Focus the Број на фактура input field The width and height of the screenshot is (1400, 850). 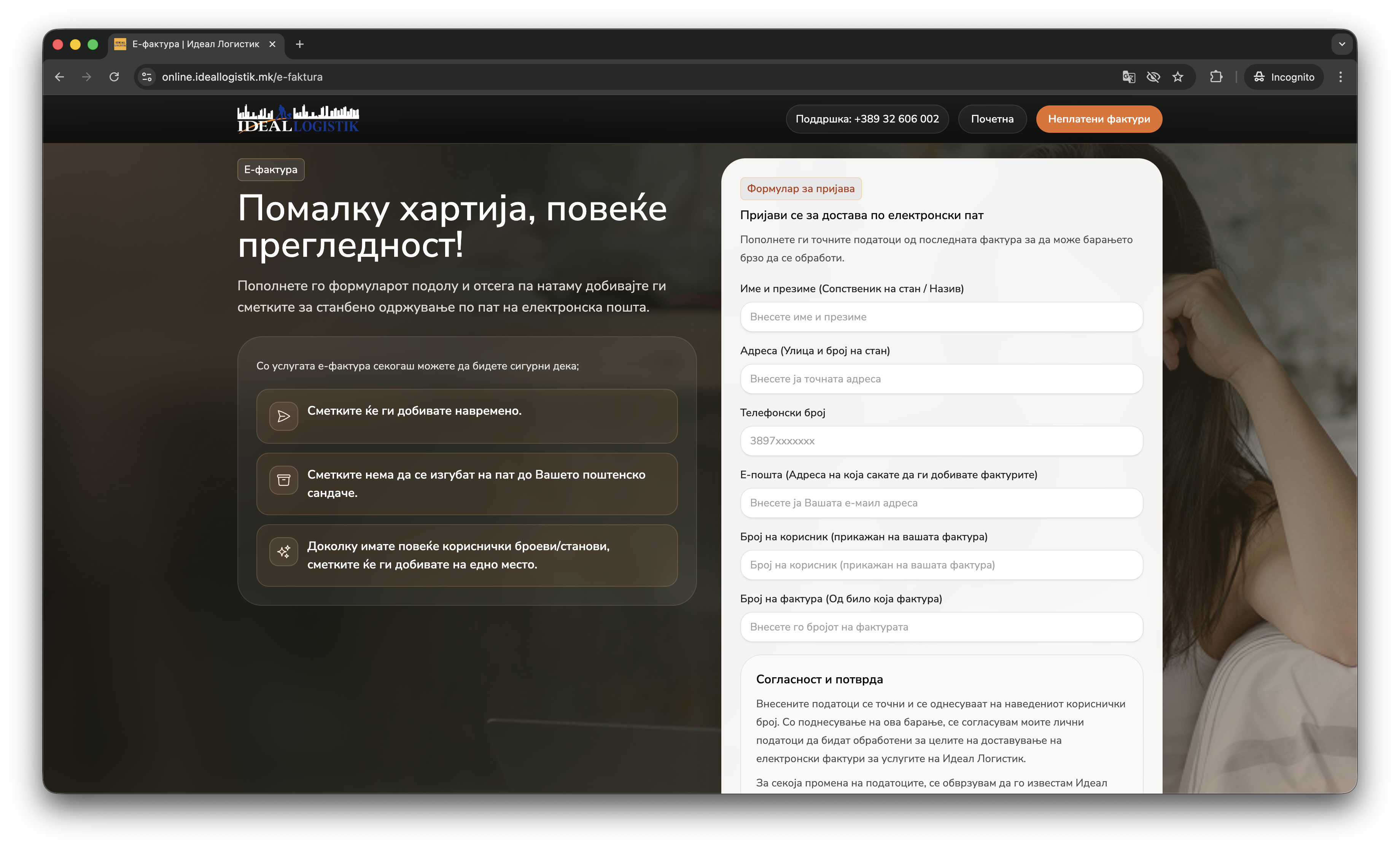(942, 627)
